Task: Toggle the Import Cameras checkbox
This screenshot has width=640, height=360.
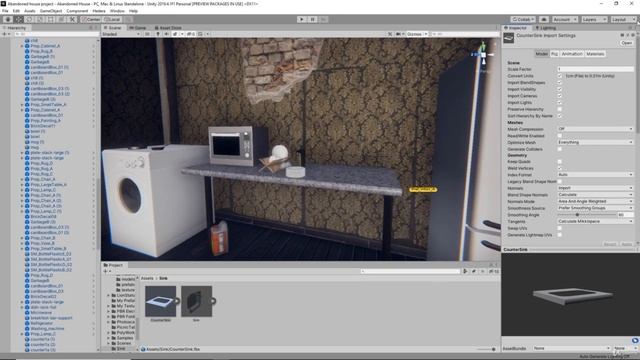Action: (560, 96)
